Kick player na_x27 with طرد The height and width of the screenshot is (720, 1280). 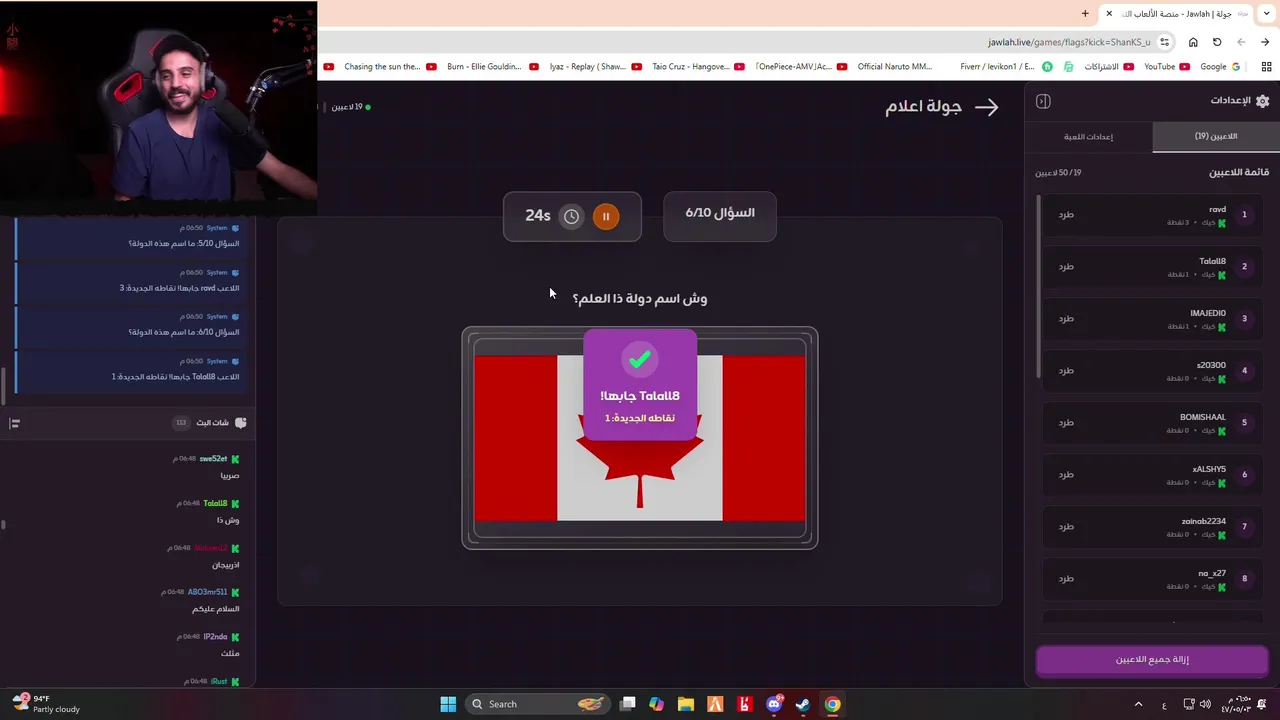click(1066, 579)
